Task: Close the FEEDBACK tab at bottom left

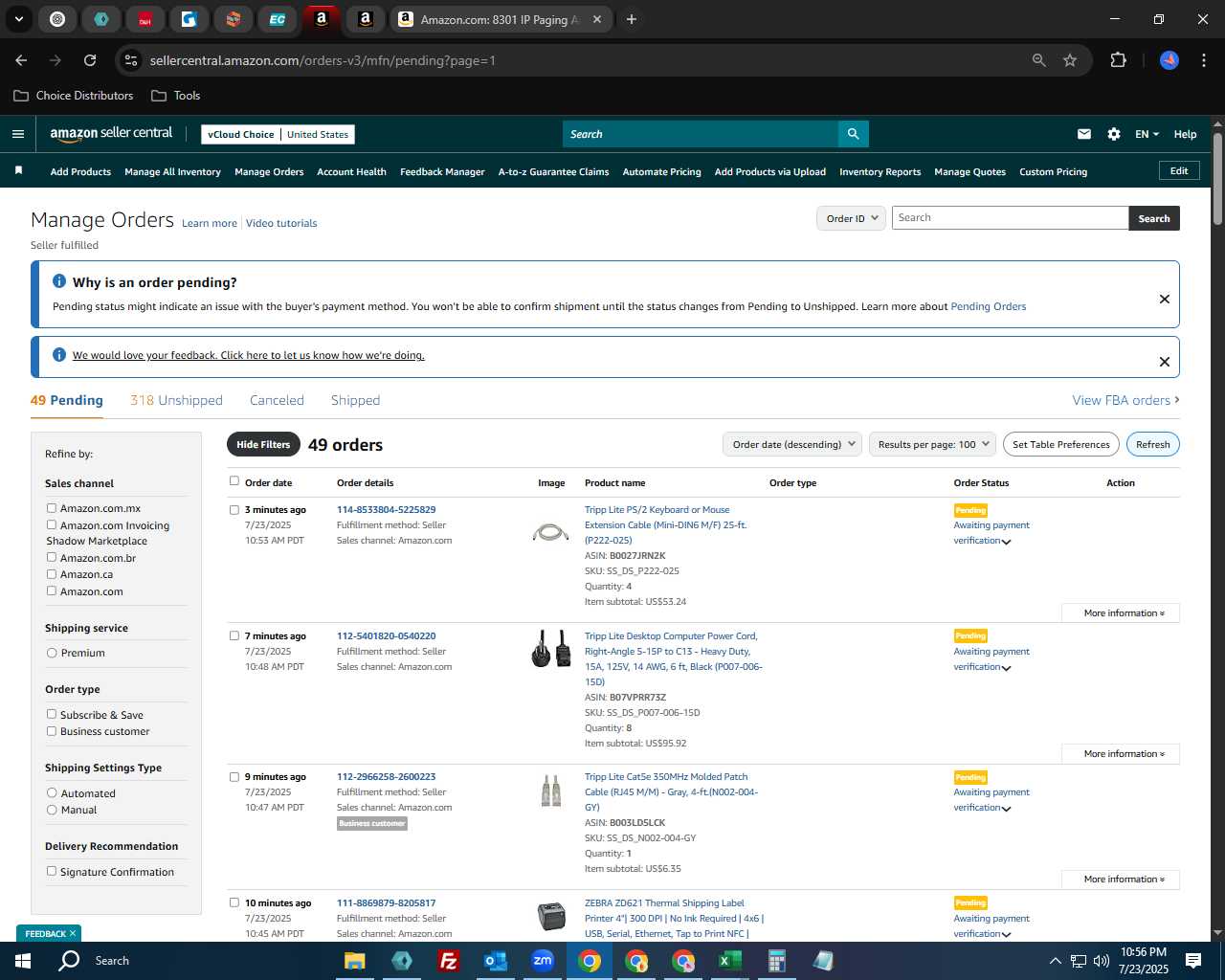Action: pos(73,933)
